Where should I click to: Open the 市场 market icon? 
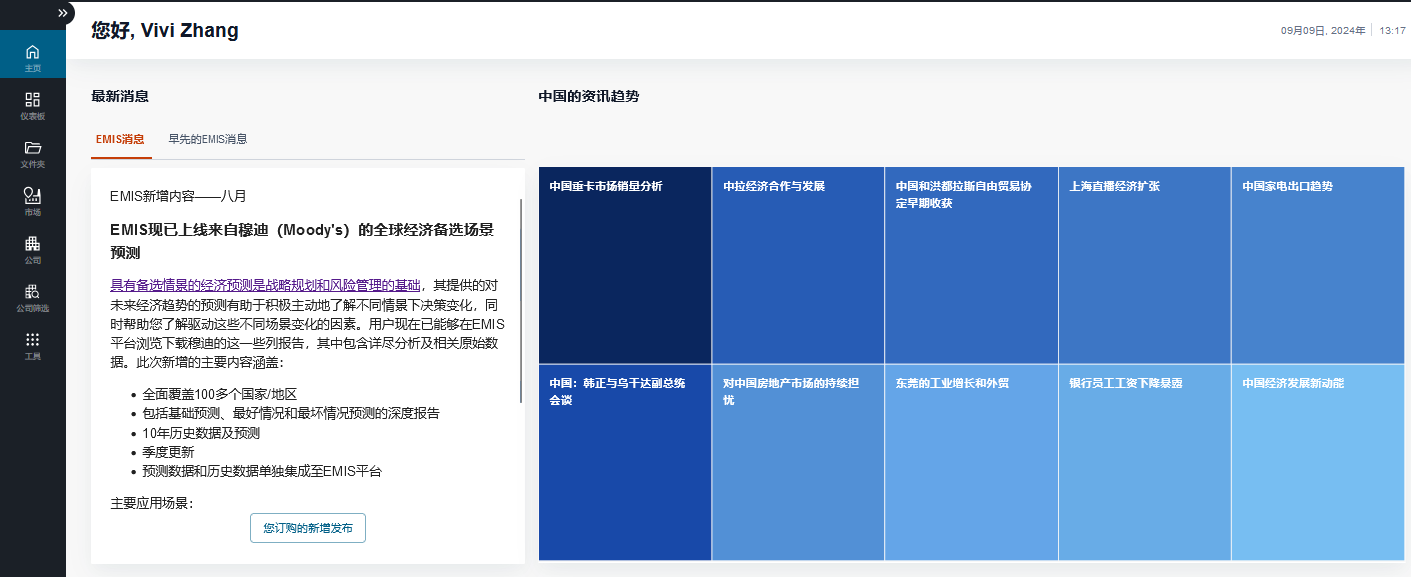(33, 201)
